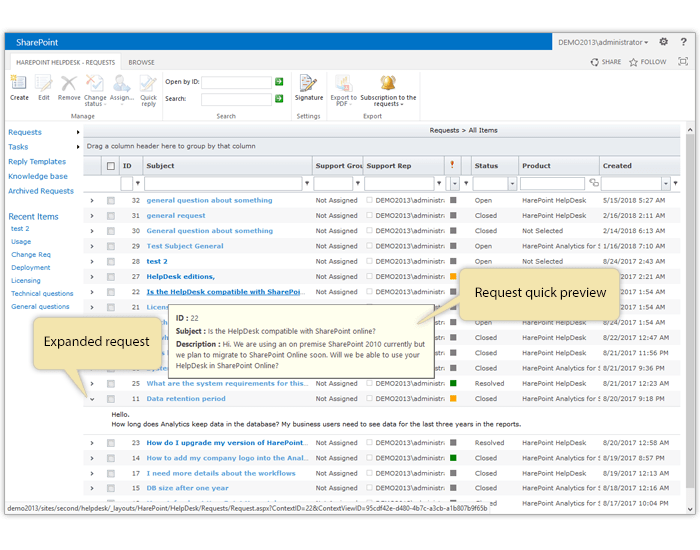Check the box for request 27
Screen dimensions: 700x550
[x=111, y=277]
